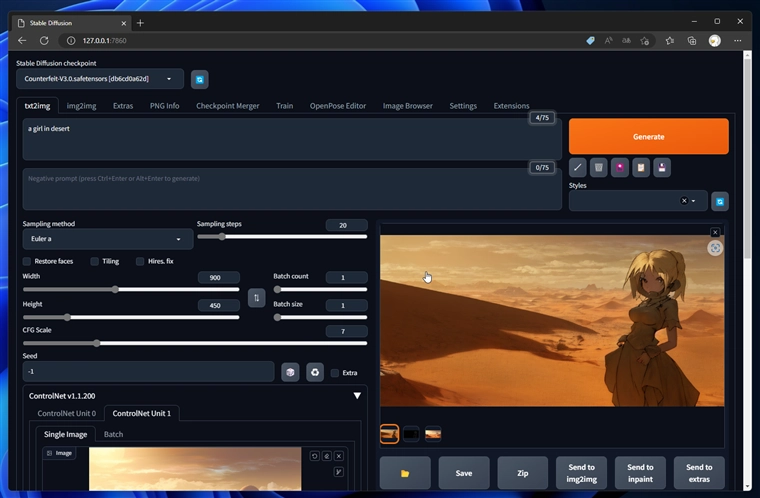Screen dimensions: 760x498
Task: Check the Extra seed checkbox
Action: [335, 373]
